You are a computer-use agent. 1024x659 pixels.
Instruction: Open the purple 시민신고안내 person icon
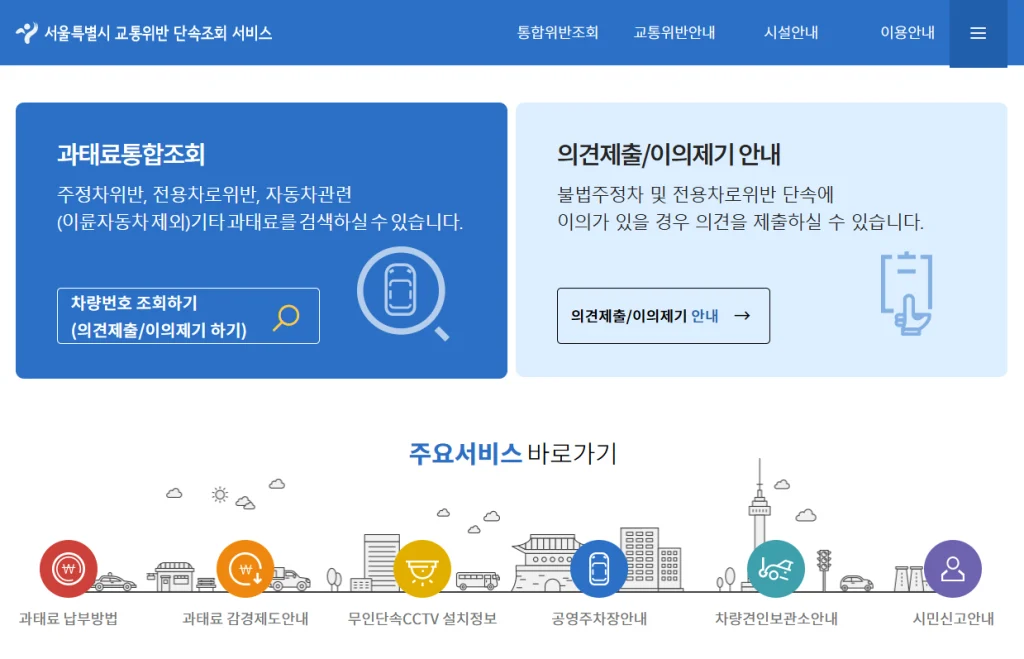coord(952,568)
